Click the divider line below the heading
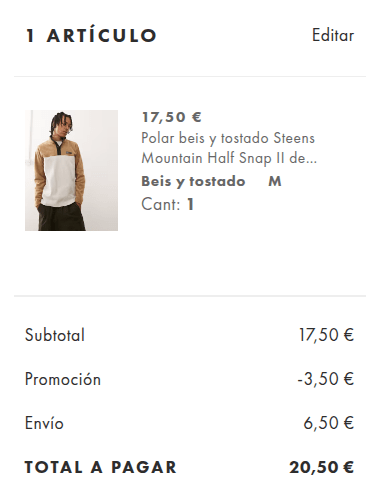The width and height of the screenshot is (384, 492). [x=190, y=76]
